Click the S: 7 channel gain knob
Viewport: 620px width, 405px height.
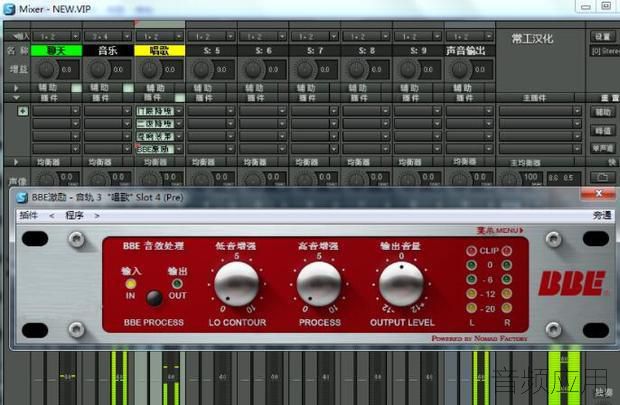tap(305, 69)
